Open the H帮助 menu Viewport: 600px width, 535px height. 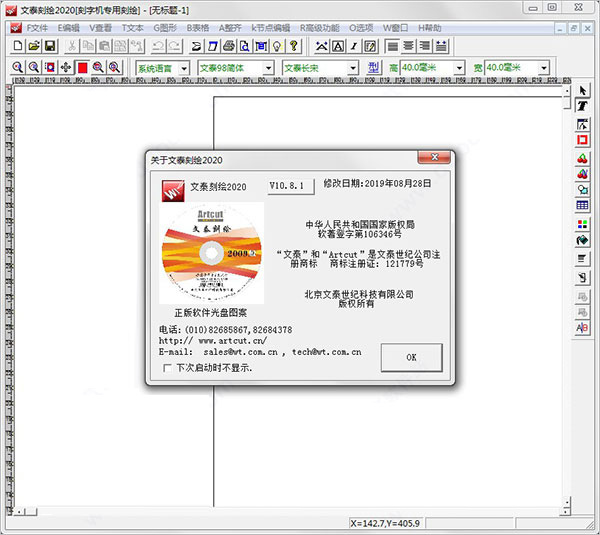tap(429, 28)
